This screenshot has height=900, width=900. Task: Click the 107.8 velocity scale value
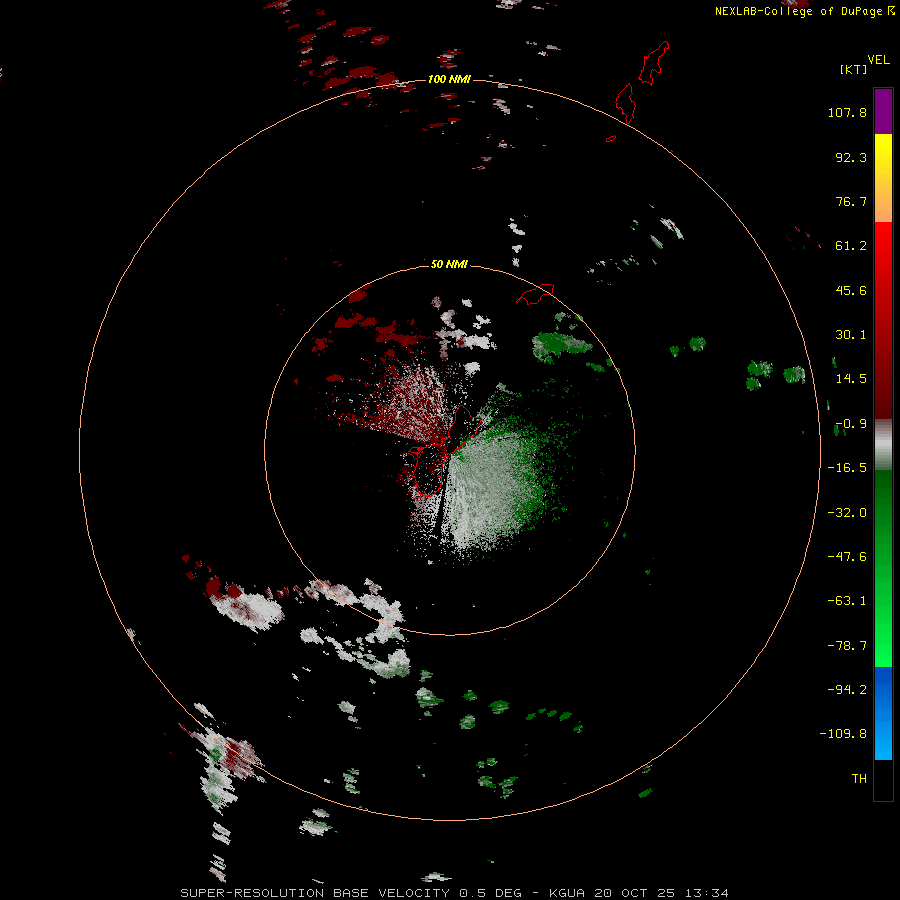(x=847, y=113)
